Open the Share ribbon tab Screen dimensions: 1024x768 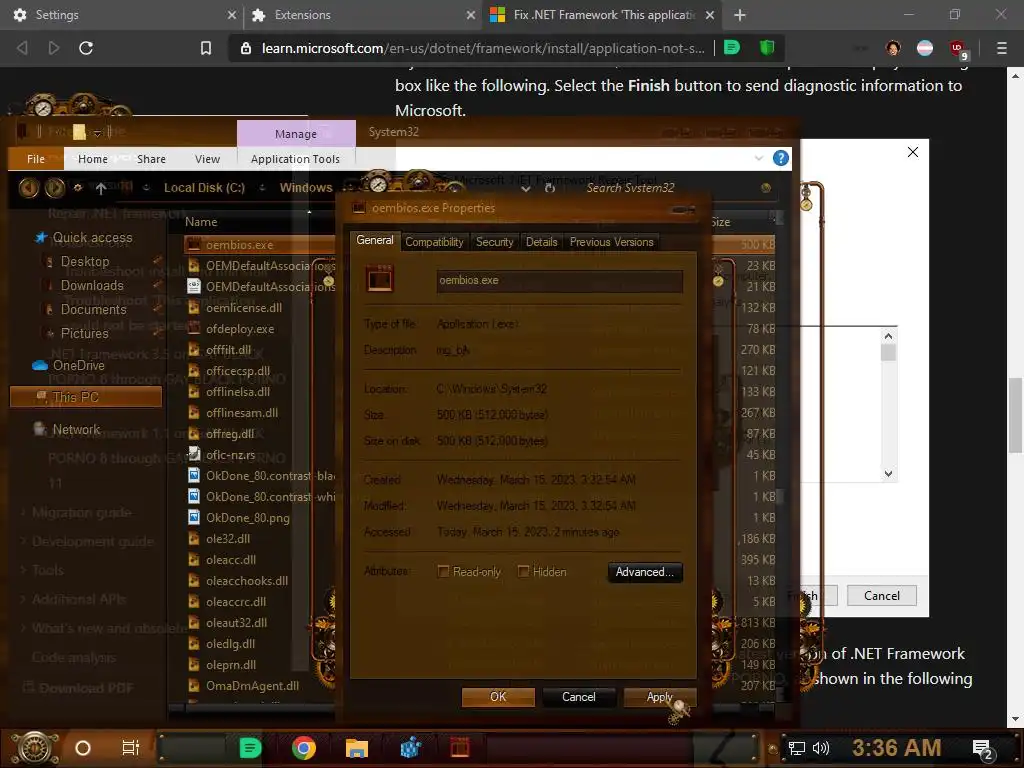[152, 159]
